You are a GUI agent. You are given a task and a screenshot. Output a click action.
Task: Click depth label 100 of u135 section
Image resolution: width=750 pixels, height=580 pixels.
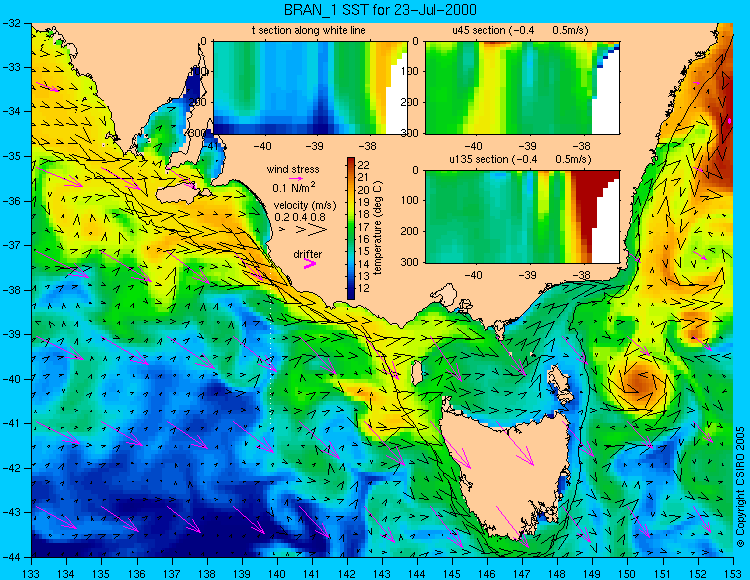[411, 200]
